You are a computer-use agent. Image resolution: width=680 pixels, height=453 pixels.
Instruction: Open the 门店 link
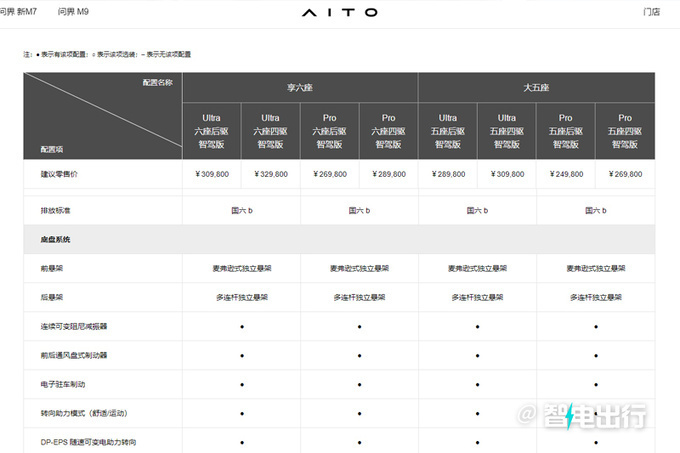pyautogui.click(x=651, y=12)
